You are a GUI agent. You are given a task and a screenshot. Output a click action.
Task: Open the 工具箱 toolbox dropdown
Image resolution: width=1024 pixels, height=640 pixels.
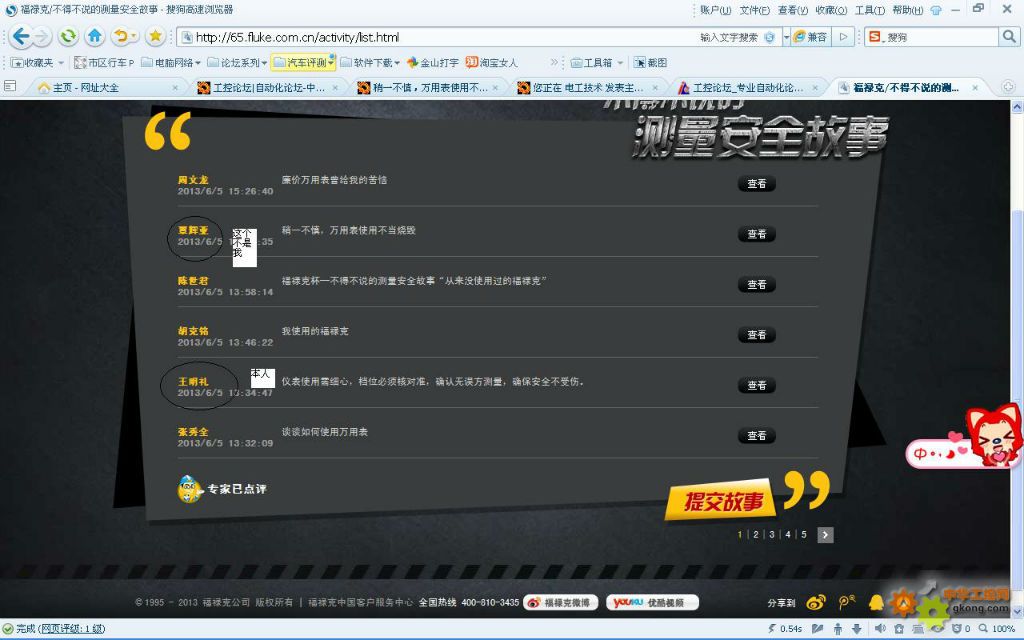597,63
